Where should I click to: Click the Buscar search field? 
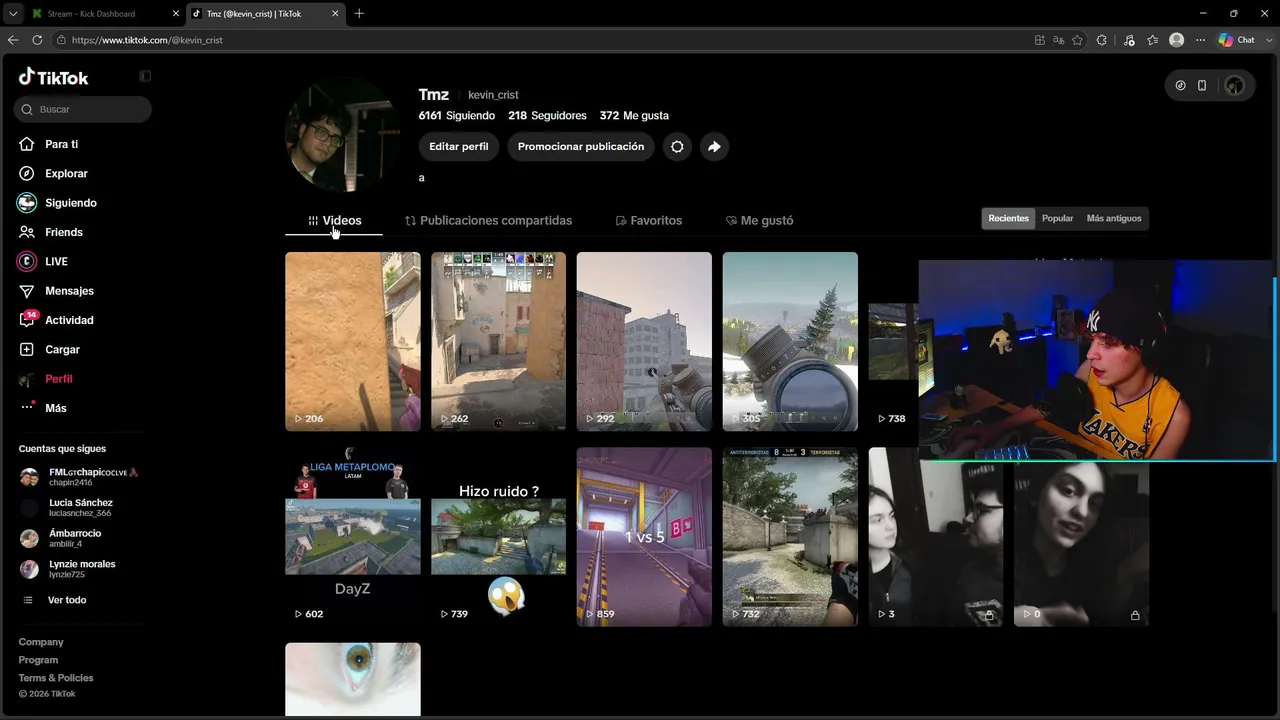tap(83, 109)
